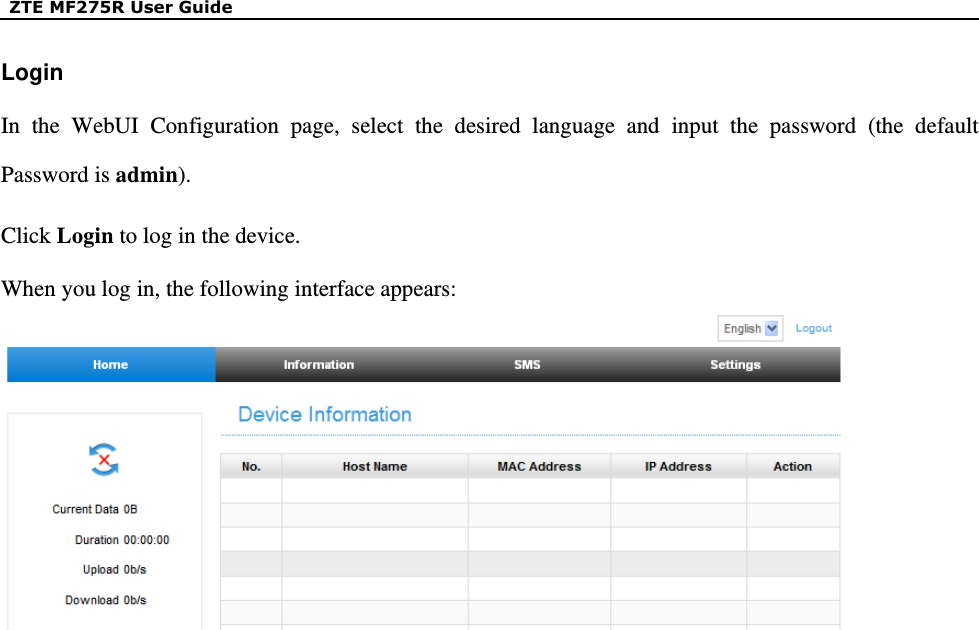Click the Download 0b/s value
This screenshot has height=630, width=979.
[x=106, y=600]
